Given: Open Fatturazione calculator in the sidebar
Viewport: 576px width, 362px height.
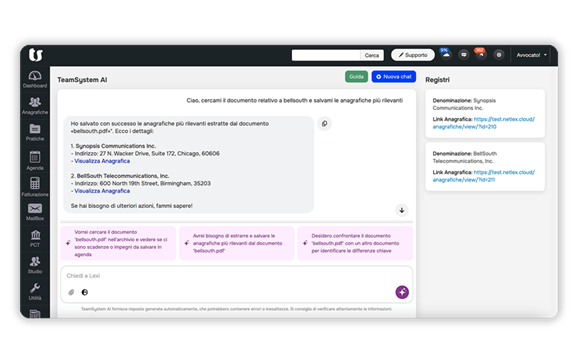Looking at the screenshot, I should click(35, 187).
